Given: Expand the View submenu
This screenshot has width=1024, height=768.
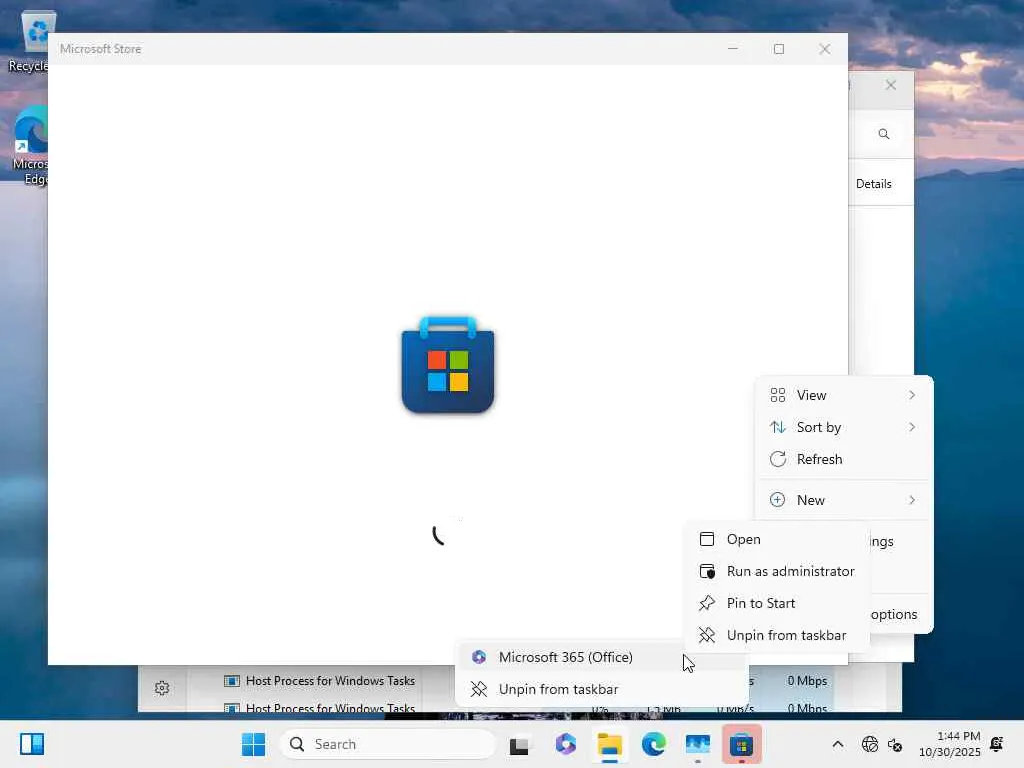Looking at the screenshot, I should coord(844,395).
